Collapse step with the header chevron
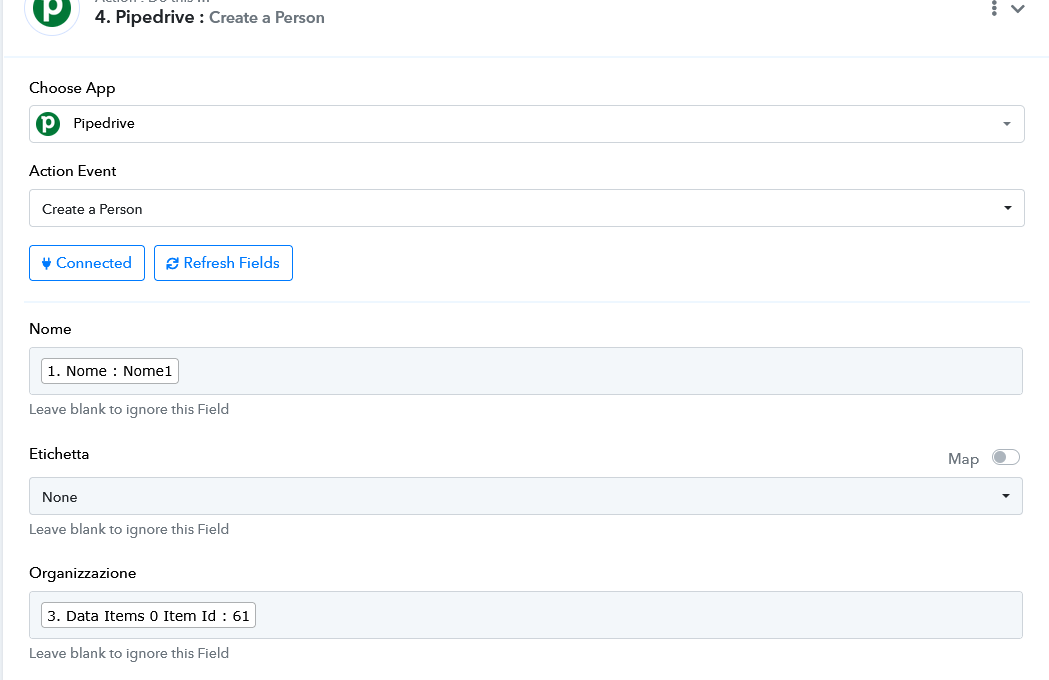This screenshot has height=680, width=1049. click(x=1018, y=9)
